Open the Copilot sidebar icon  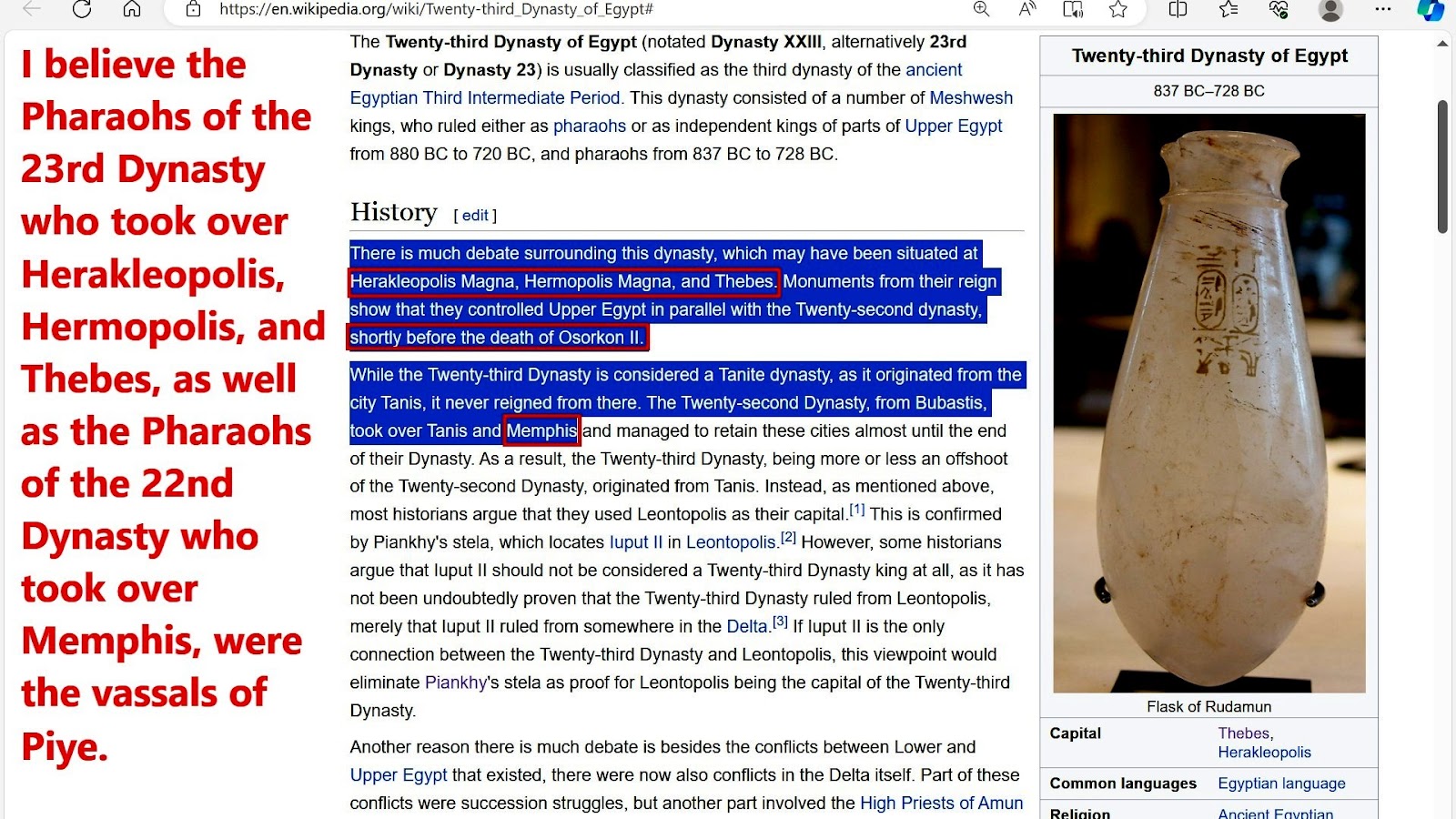1431,10
